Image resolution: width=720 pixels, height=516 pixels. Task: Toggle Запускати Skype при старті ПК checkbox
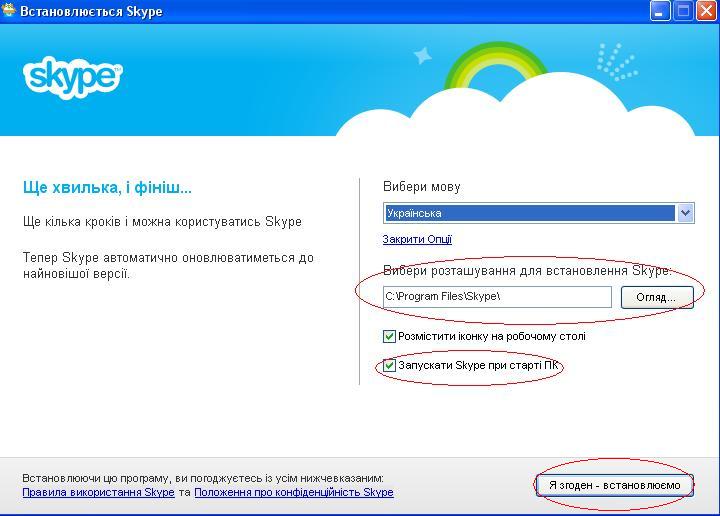click(389, 365)
